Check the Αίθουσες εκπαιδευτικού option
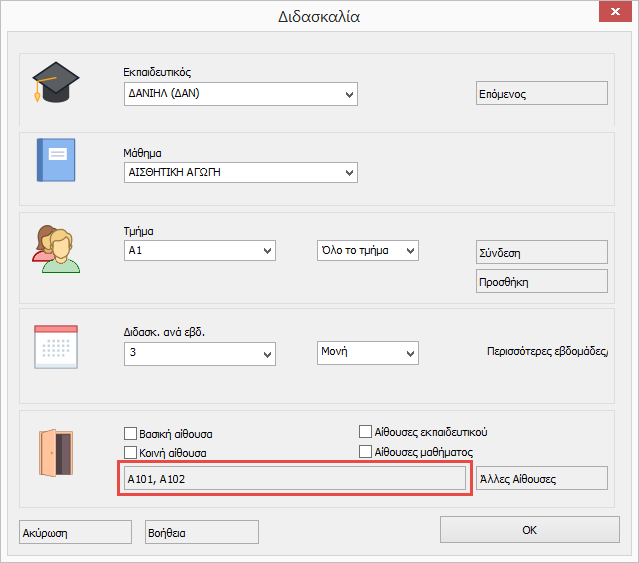 coord(366,432)
